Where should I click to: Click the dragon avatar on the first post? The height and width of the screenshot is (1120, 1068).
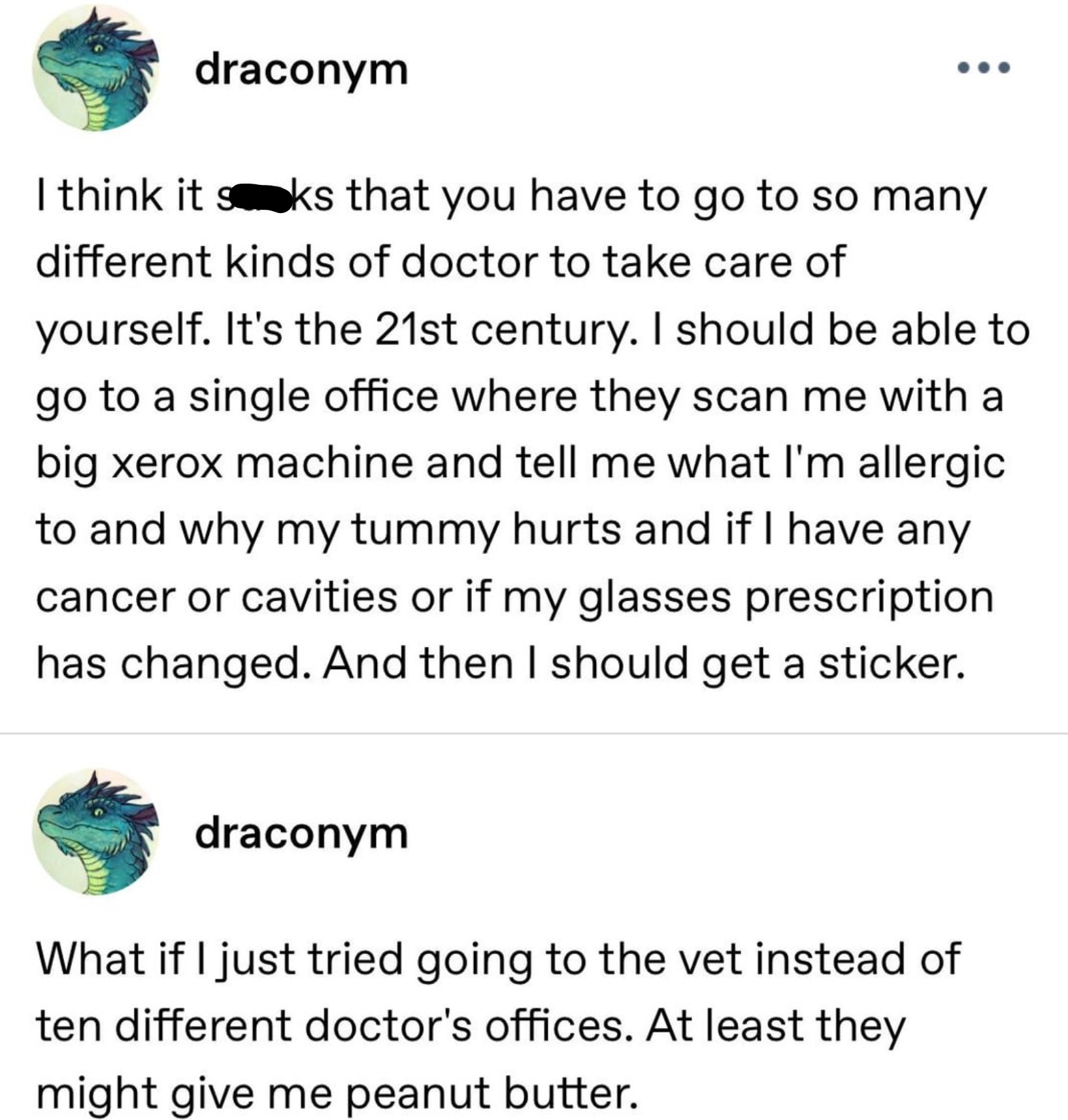point(95,68)
